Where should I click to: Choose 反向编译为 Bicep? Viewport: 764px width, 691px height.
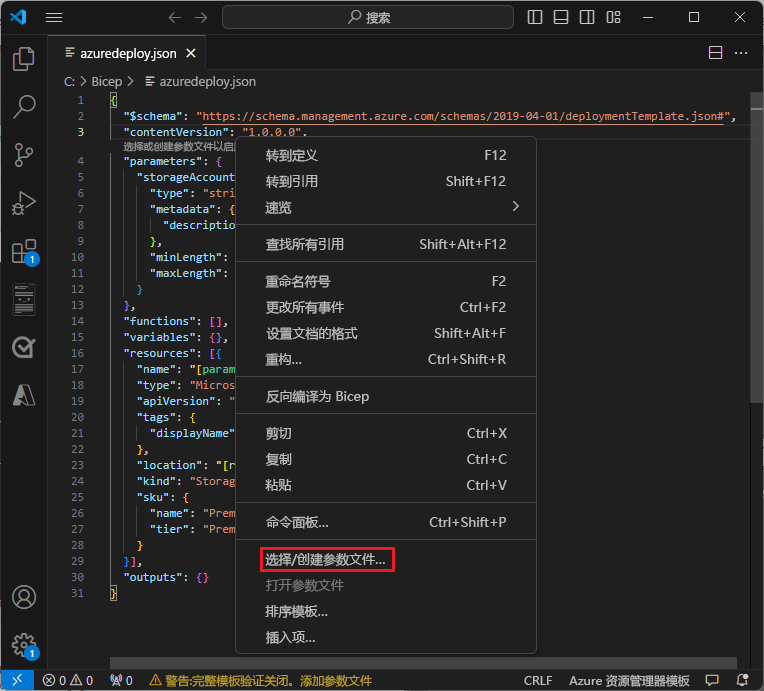click(x=386, y=396)
